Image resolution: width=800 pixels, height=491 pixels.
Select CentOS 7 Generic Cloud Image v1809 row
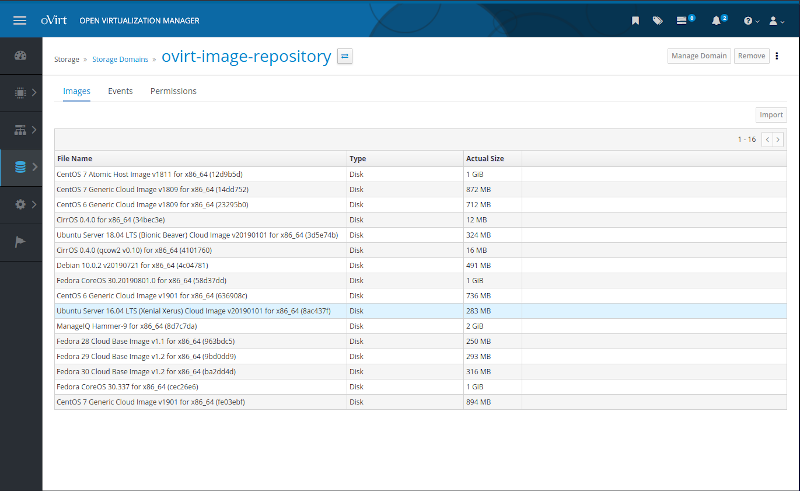coord(420,189)
